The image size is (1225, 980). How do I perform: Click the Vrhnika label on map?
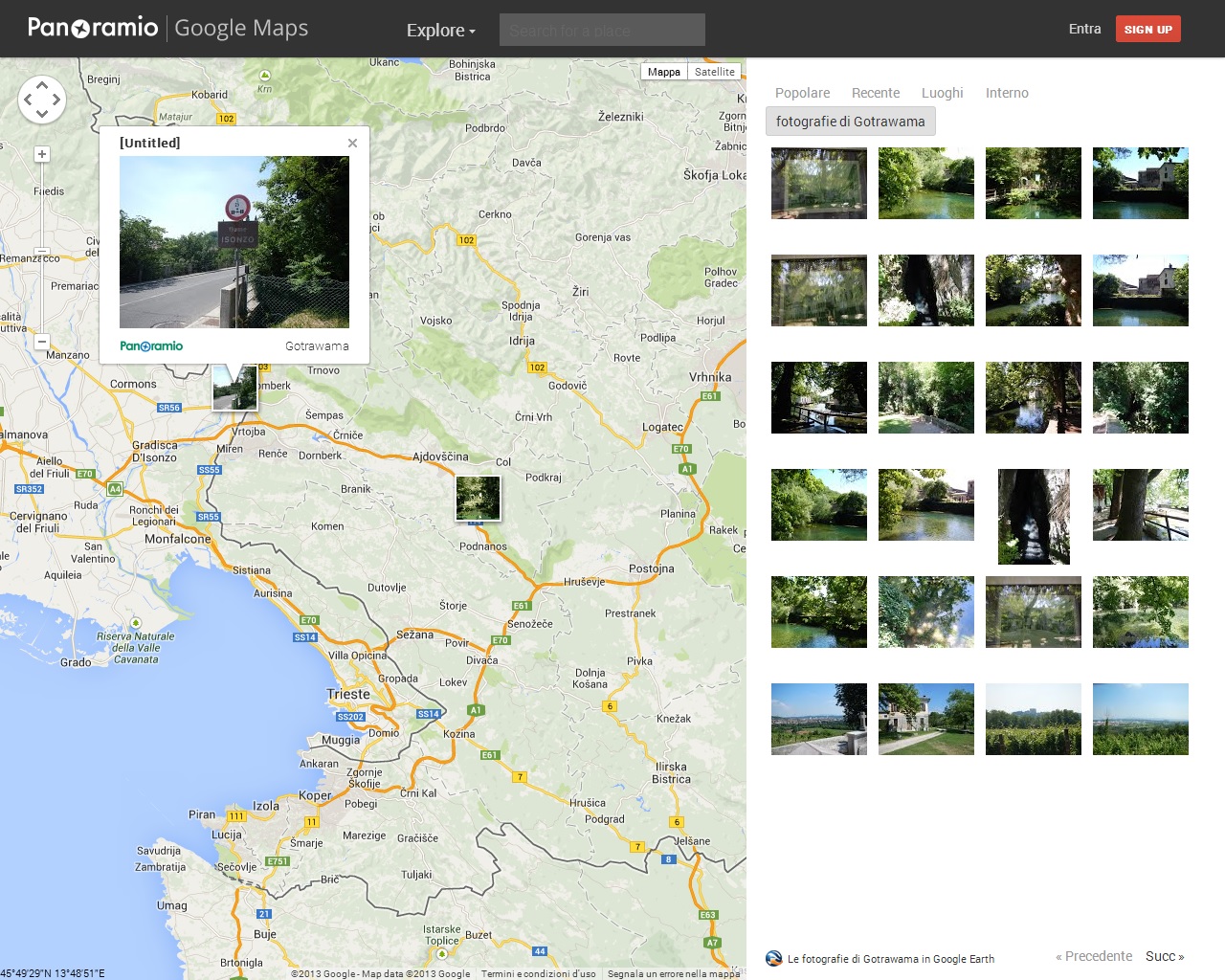pos(710,377)
